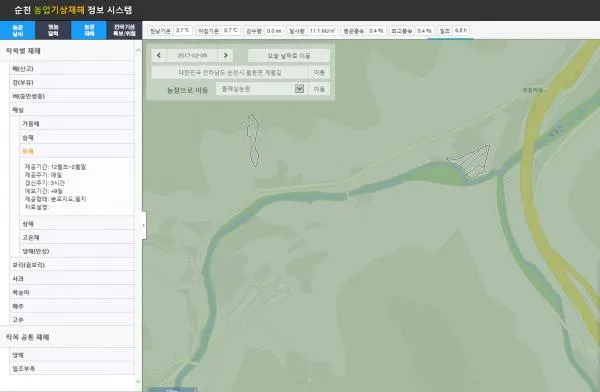
Task: Open the 전국기상특보/위험 tab
Action: click(x=124, y=31)
